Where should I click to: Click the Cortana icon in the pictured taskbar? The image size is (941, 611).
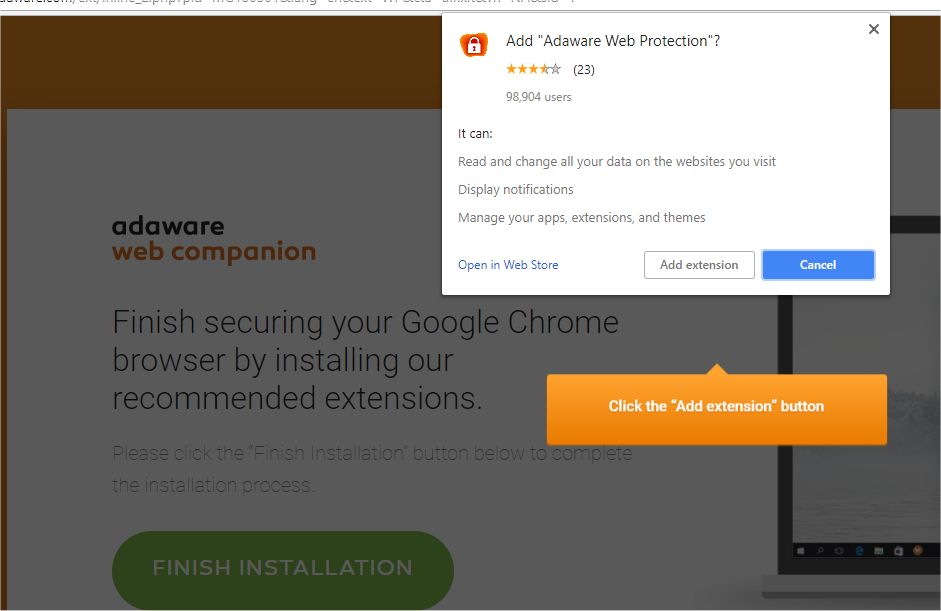(x=839, y=551)
